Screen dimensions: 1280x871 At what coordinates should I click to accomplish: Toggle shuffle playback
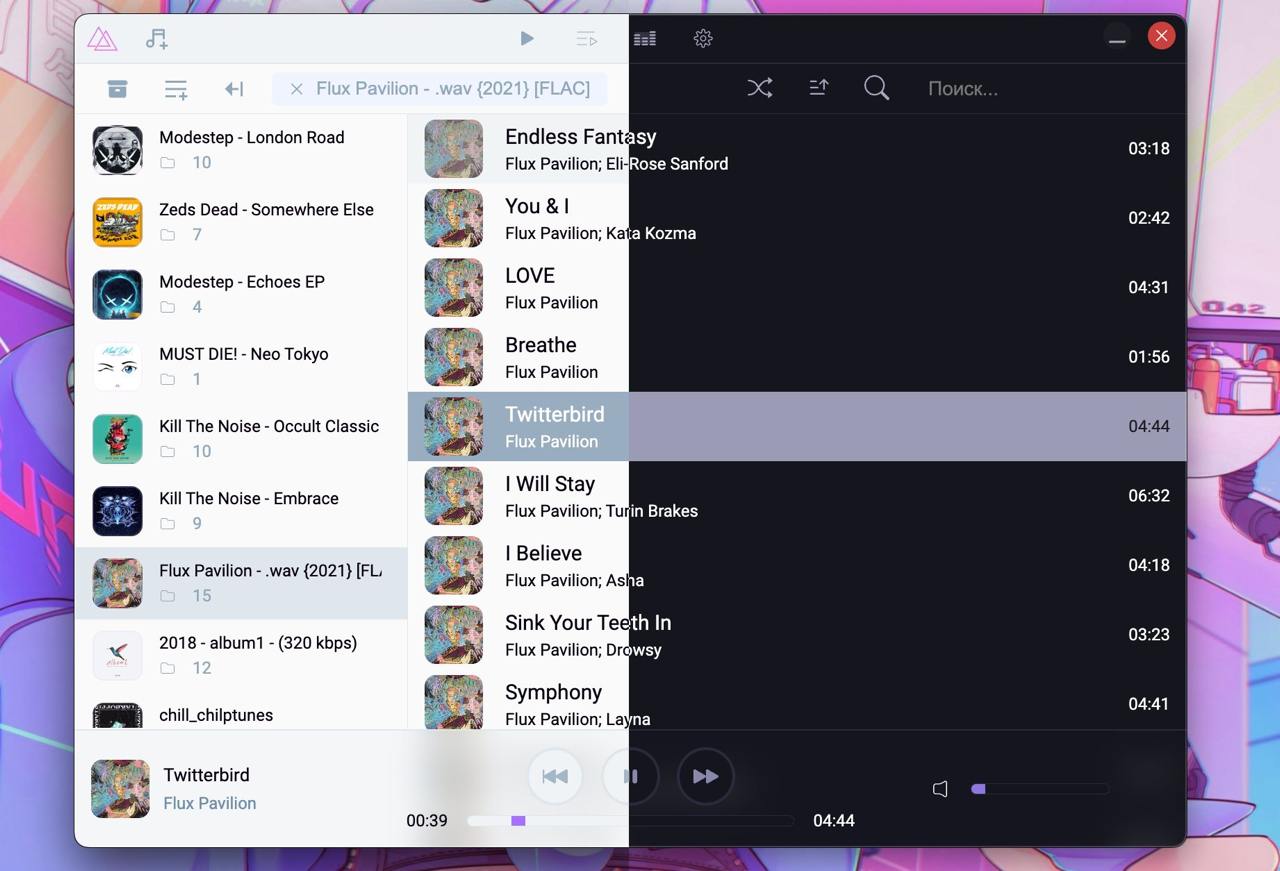(760, 88)
